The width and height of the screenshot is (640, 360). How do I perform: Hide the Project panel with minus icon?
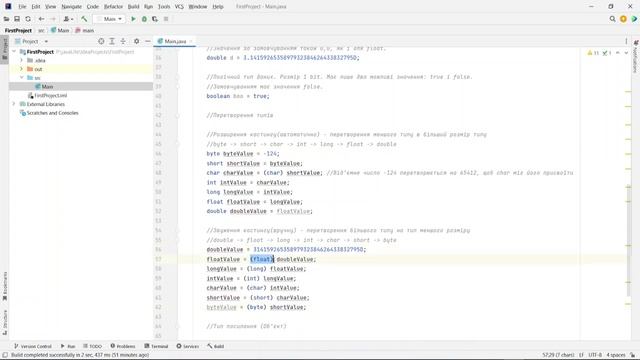[147, 41]
